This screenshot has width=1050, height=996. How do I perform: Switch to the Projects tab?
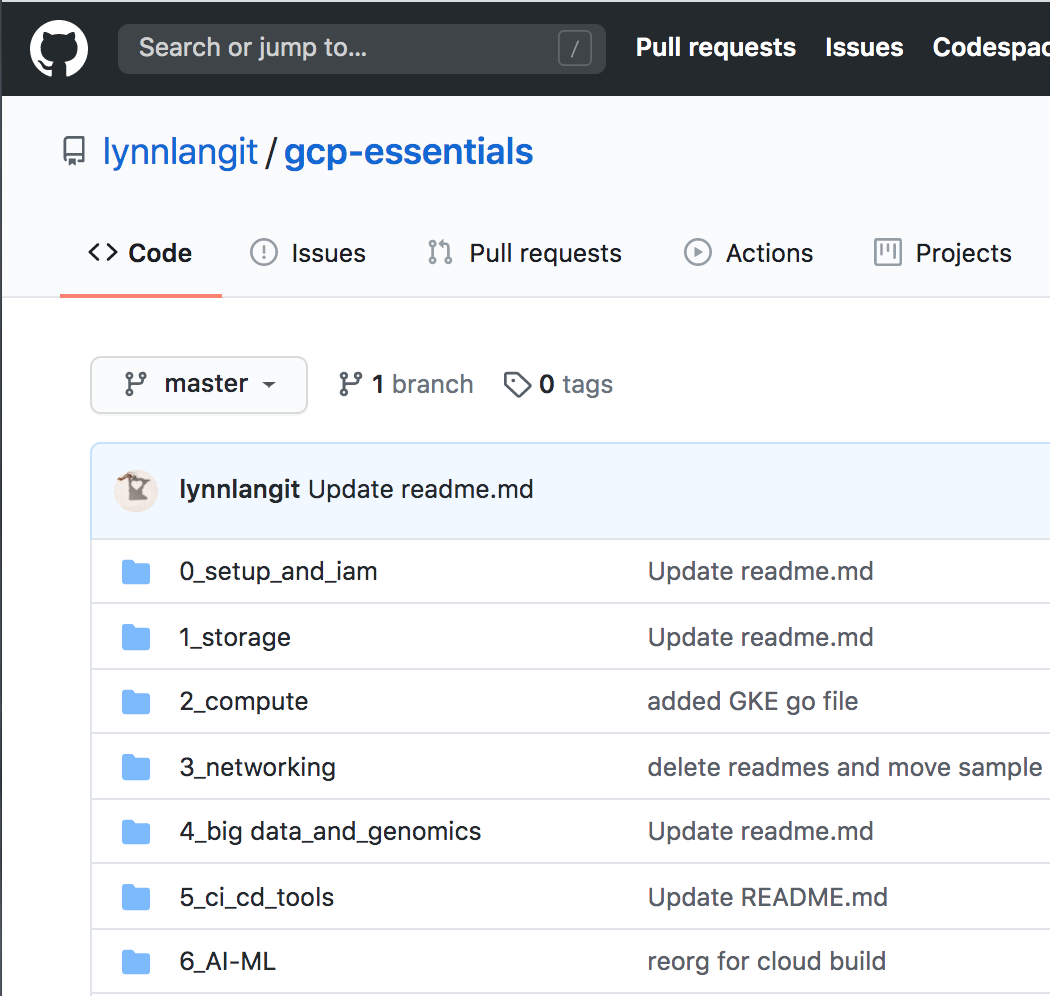pos(942,253)
